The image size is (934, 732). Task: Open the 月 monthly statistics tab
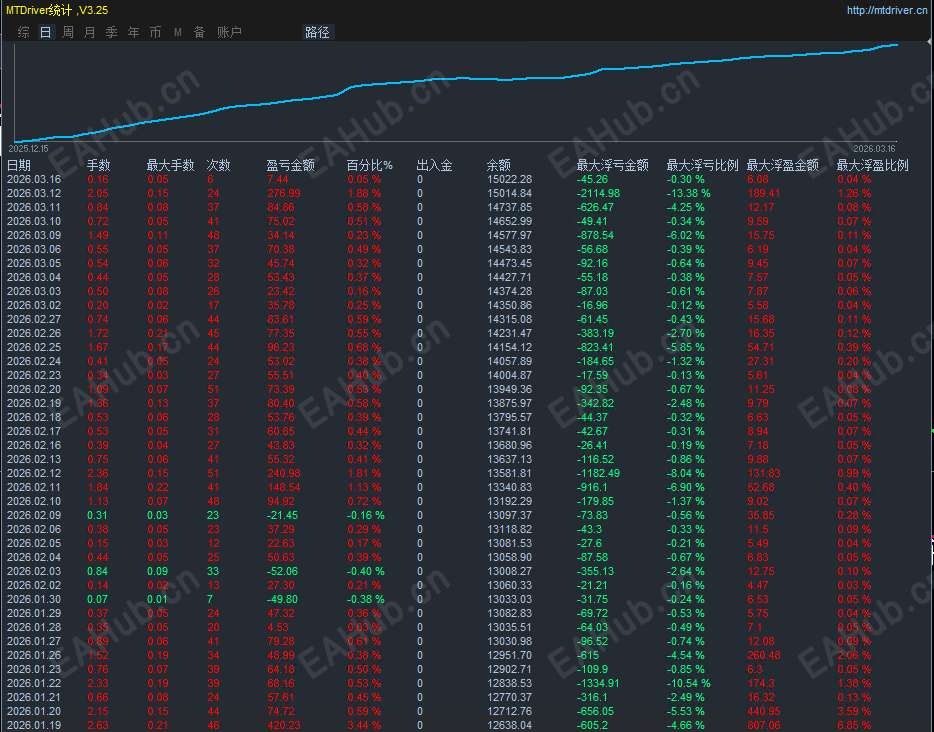[89, 32]
